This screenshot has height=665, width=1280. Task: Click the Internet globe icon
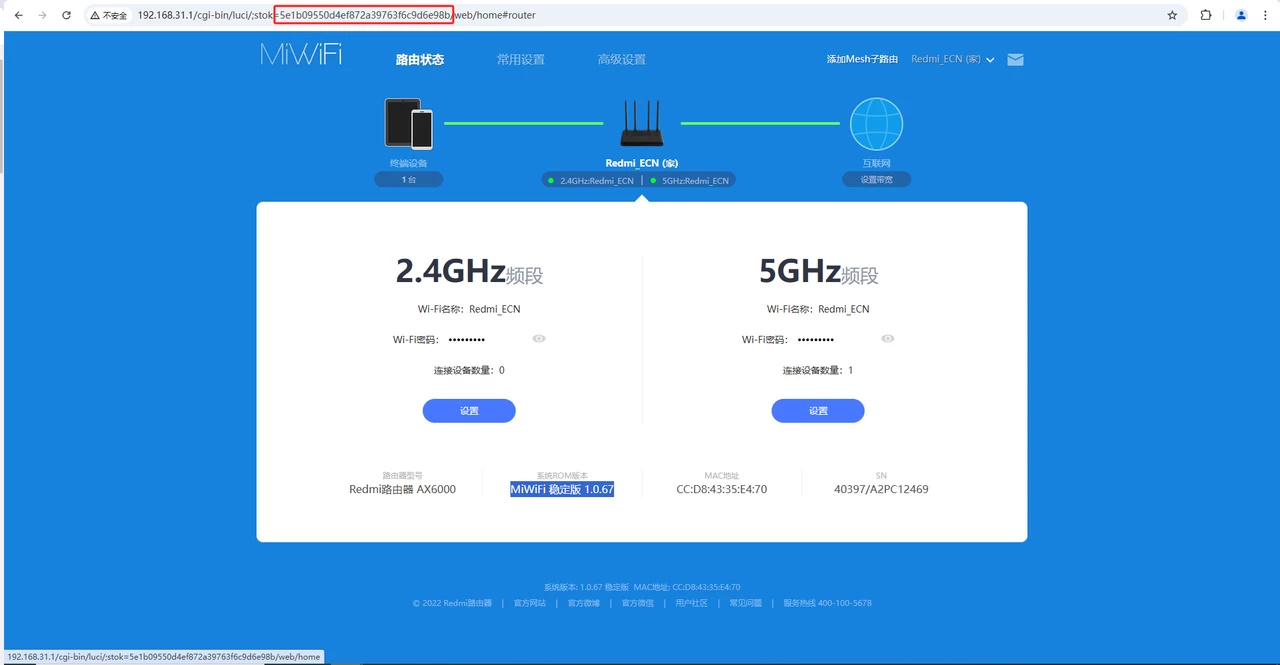click(x=876, y=124)
